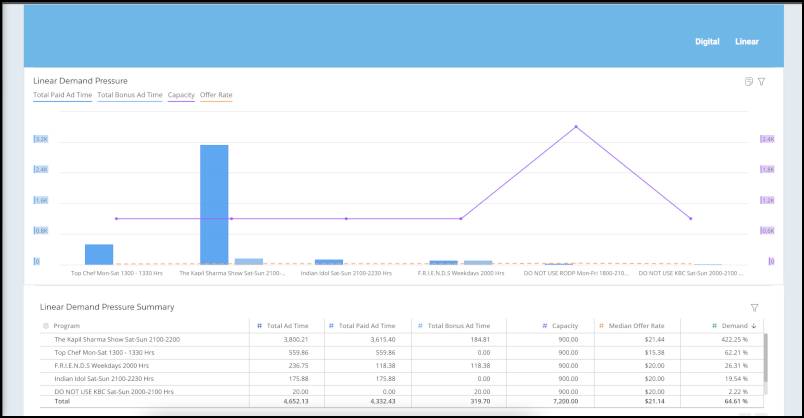Switch to the Linear tab
804x418 pixels.
747,42
